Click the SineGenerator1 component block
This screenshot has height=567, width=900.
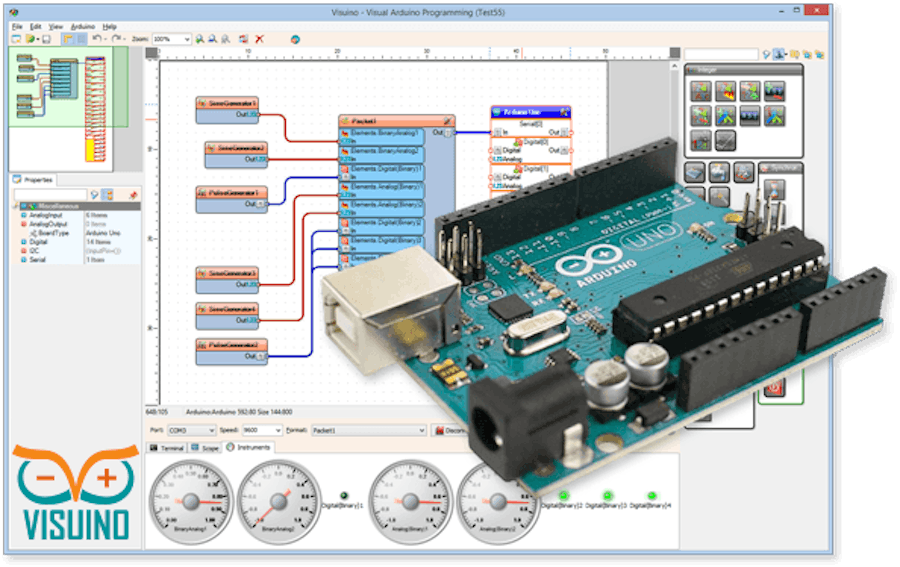coord(226,103)
